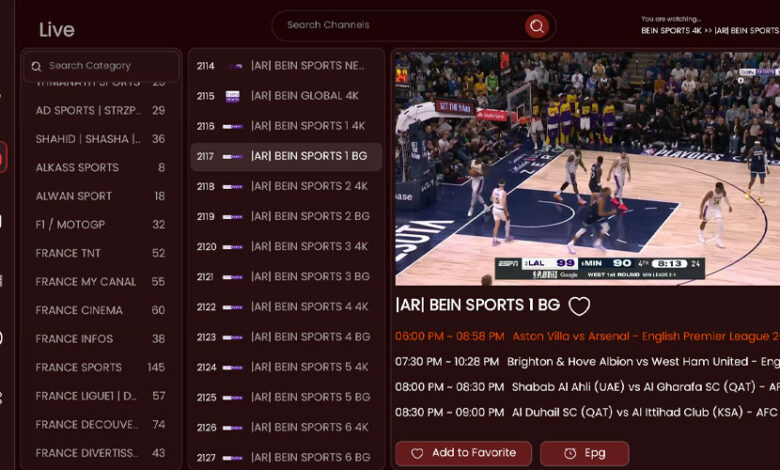Click the red search magnifier button
The height and width of the screenshot is (470, 780).
click(x=537, y=26)
